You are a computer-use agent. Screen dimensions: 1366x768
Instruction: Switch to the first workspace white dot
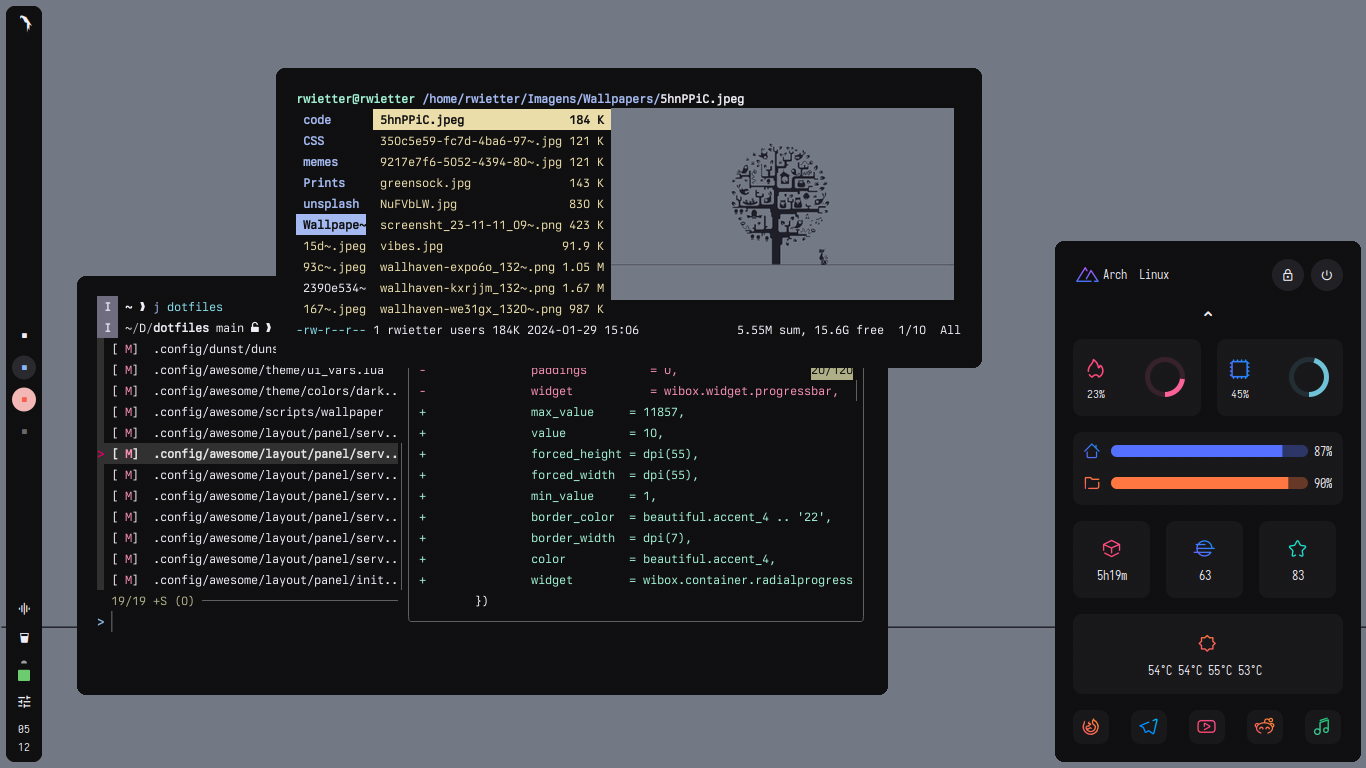[x=24, y=336]
